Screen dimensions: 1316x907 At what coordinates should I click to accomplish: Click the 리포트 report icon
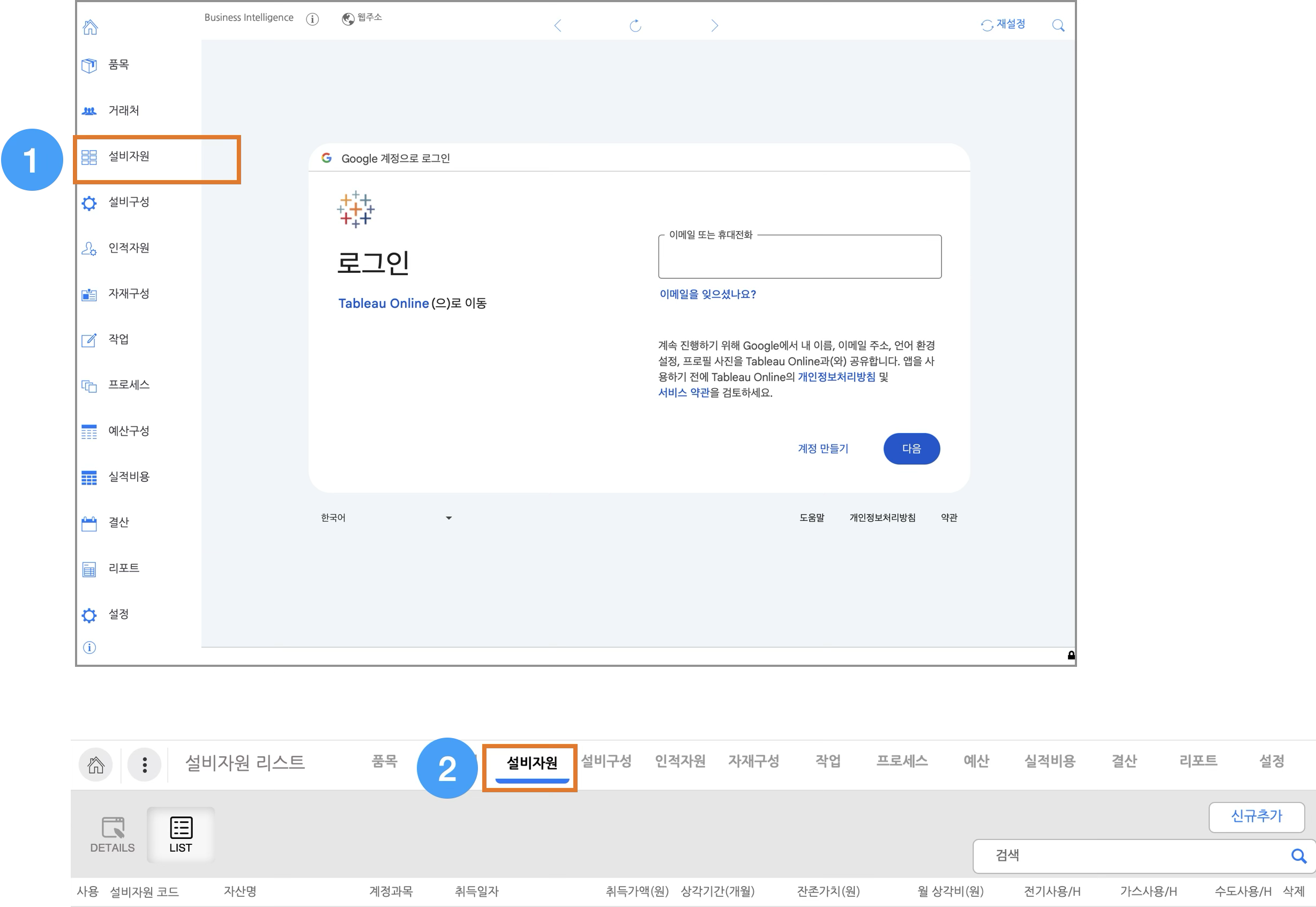(x=89, y=569)
